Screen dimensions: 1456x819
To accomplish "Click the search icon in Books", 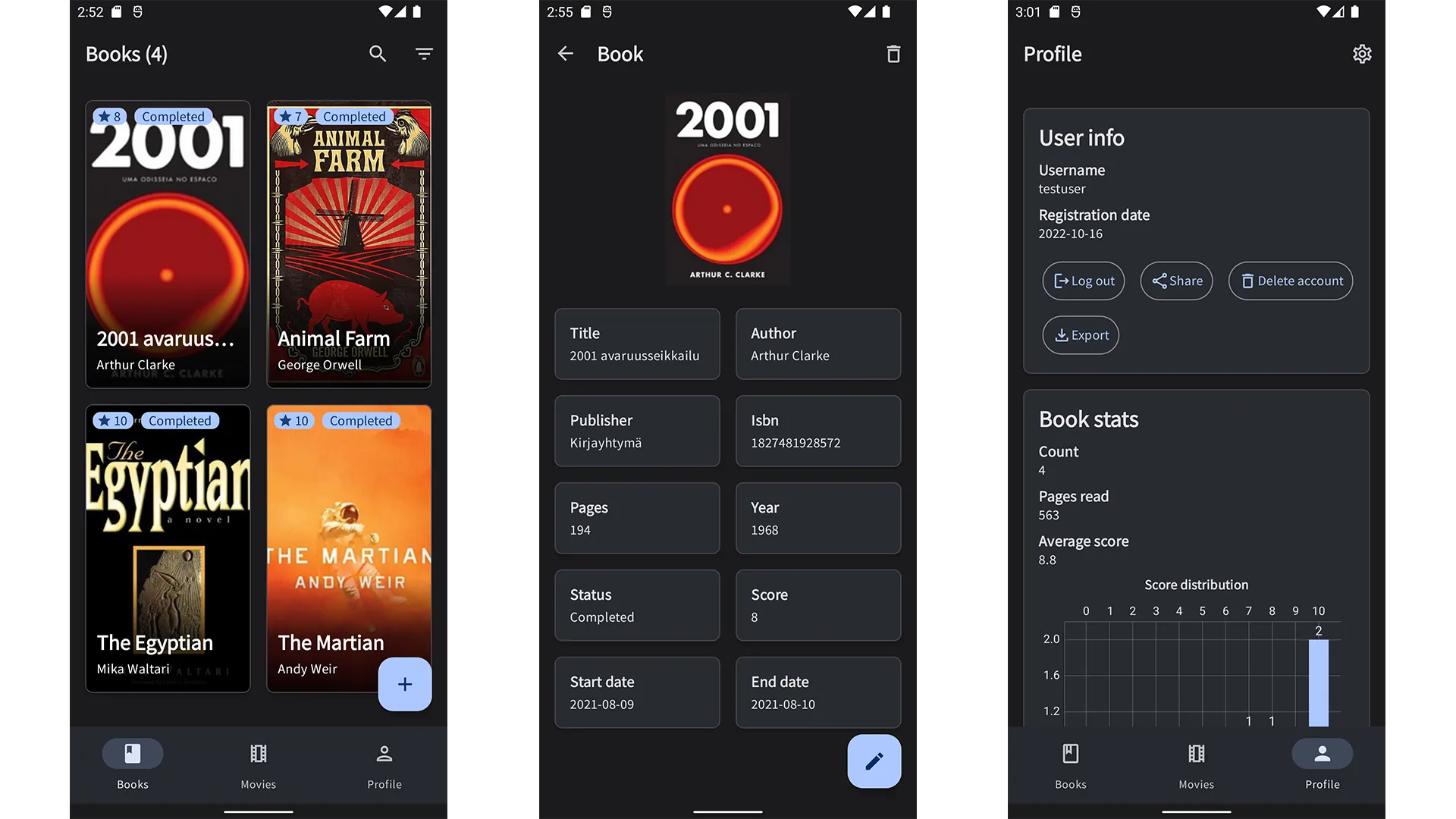I will (x=377, y=53).
